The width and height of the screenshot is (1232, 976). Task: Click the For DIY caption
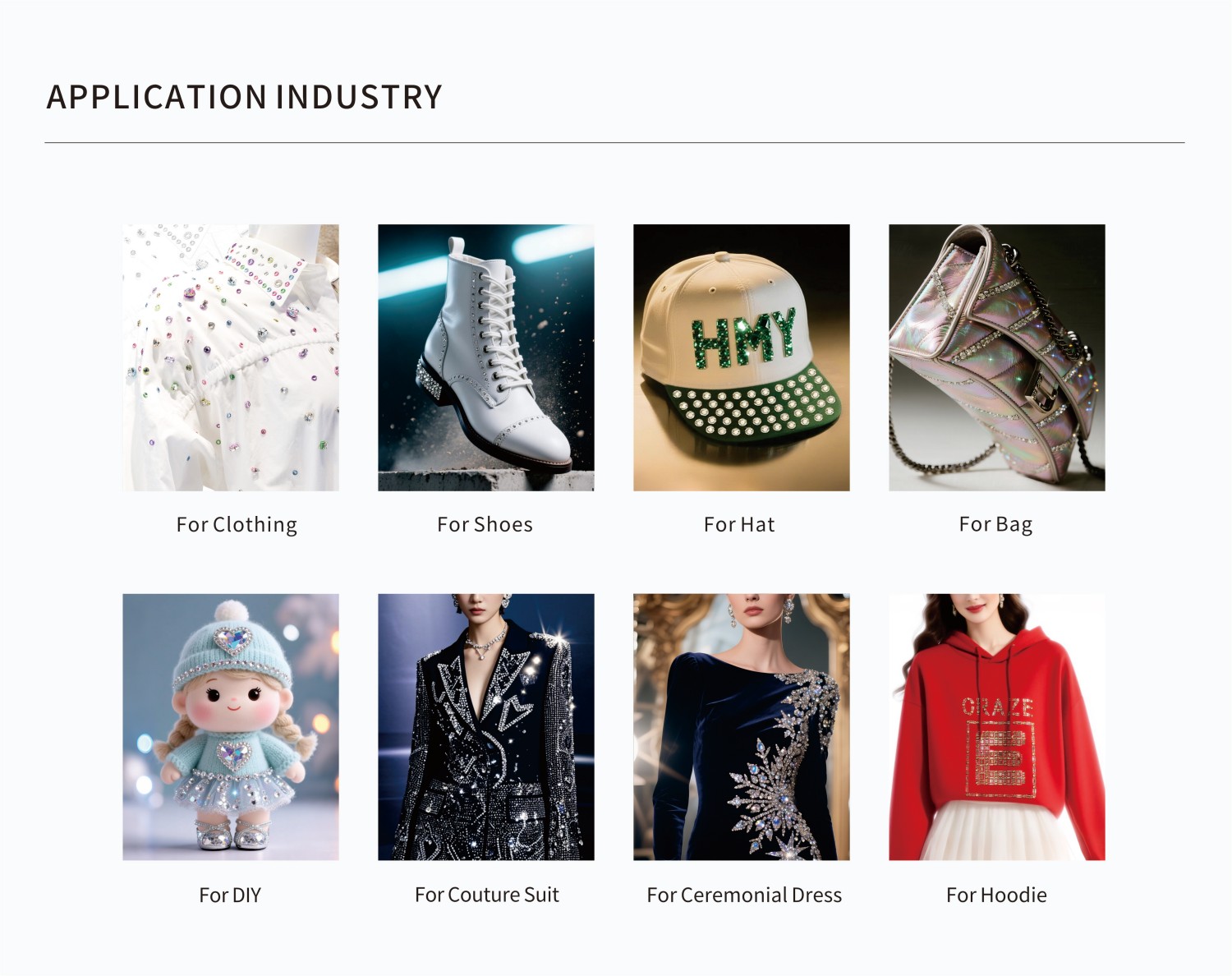230,895
